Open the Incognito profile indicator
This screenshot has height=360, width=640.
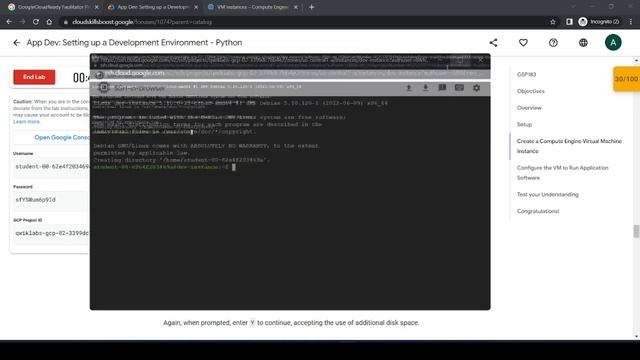(x=599, y=22)
